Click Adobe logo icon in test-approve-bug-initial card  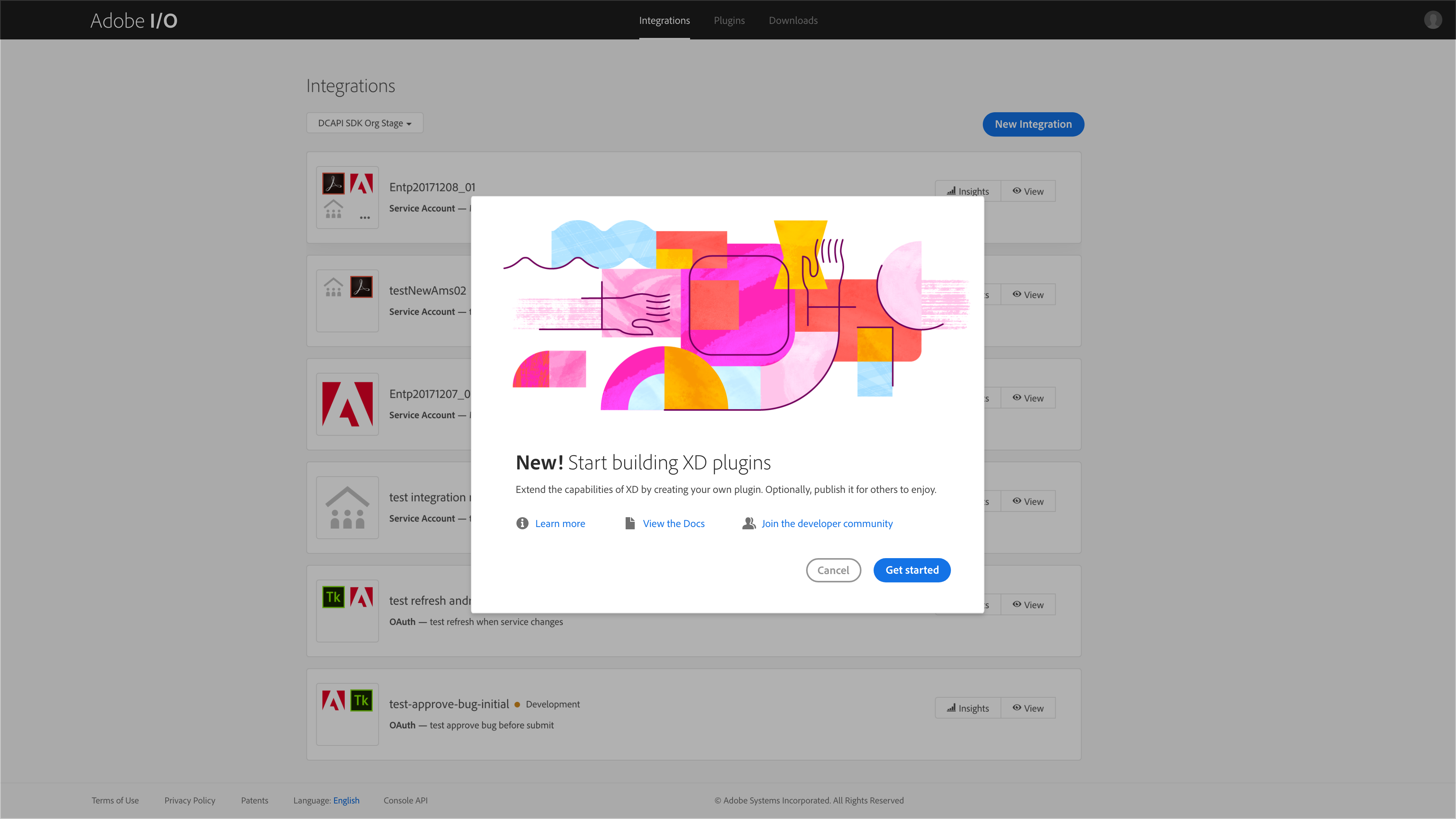pyautogui.click(x=334, y=700)
